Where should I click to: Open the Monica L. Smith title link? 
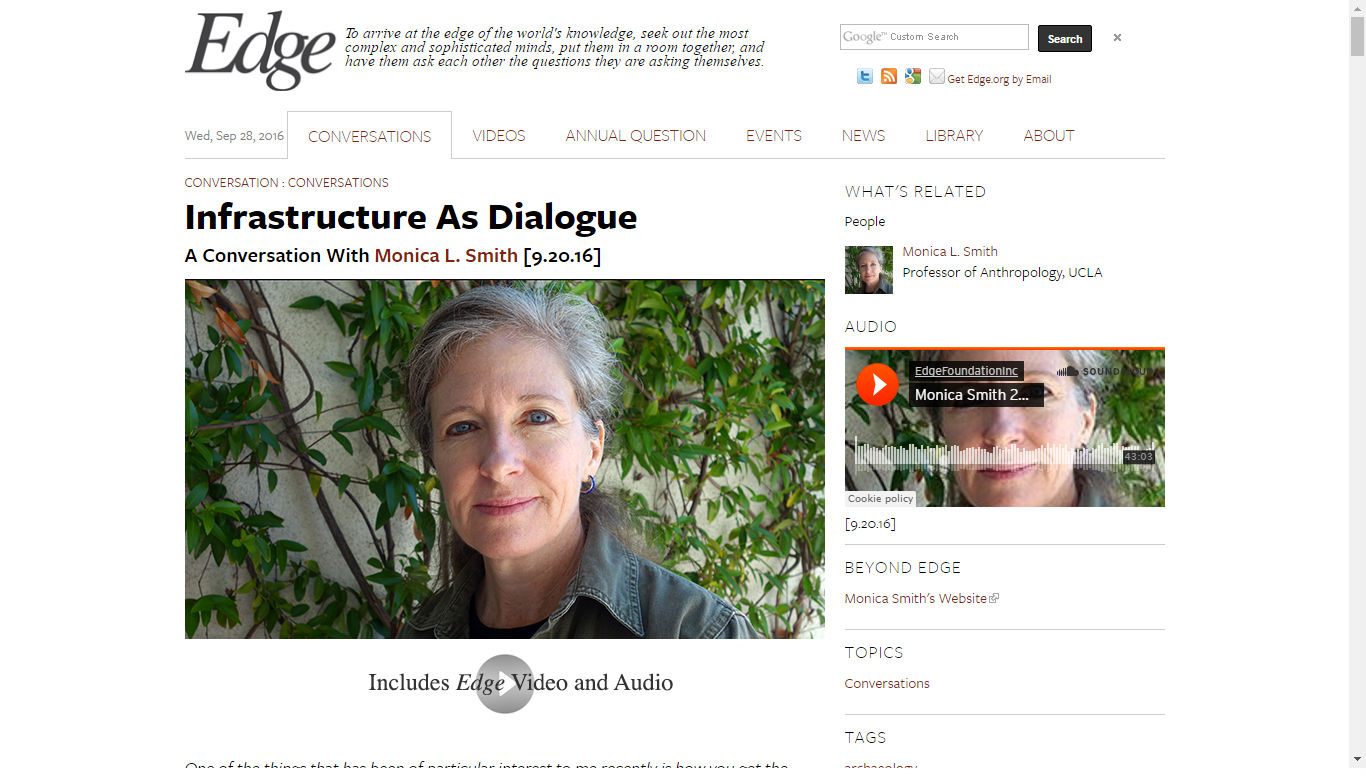[446, 256]
